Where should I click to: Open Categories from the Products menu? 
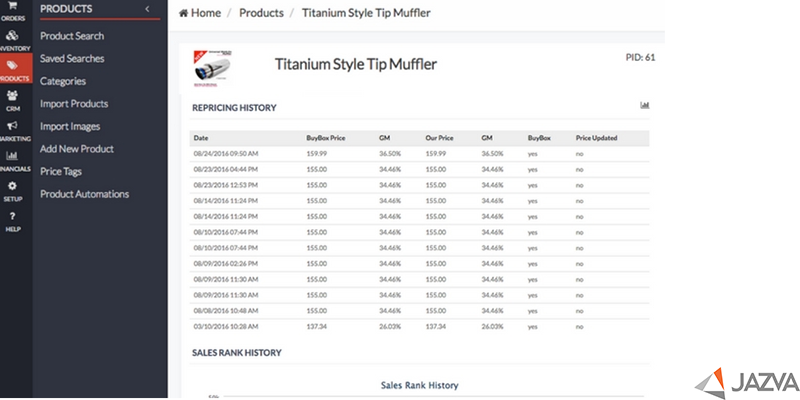tap(62, 81)
